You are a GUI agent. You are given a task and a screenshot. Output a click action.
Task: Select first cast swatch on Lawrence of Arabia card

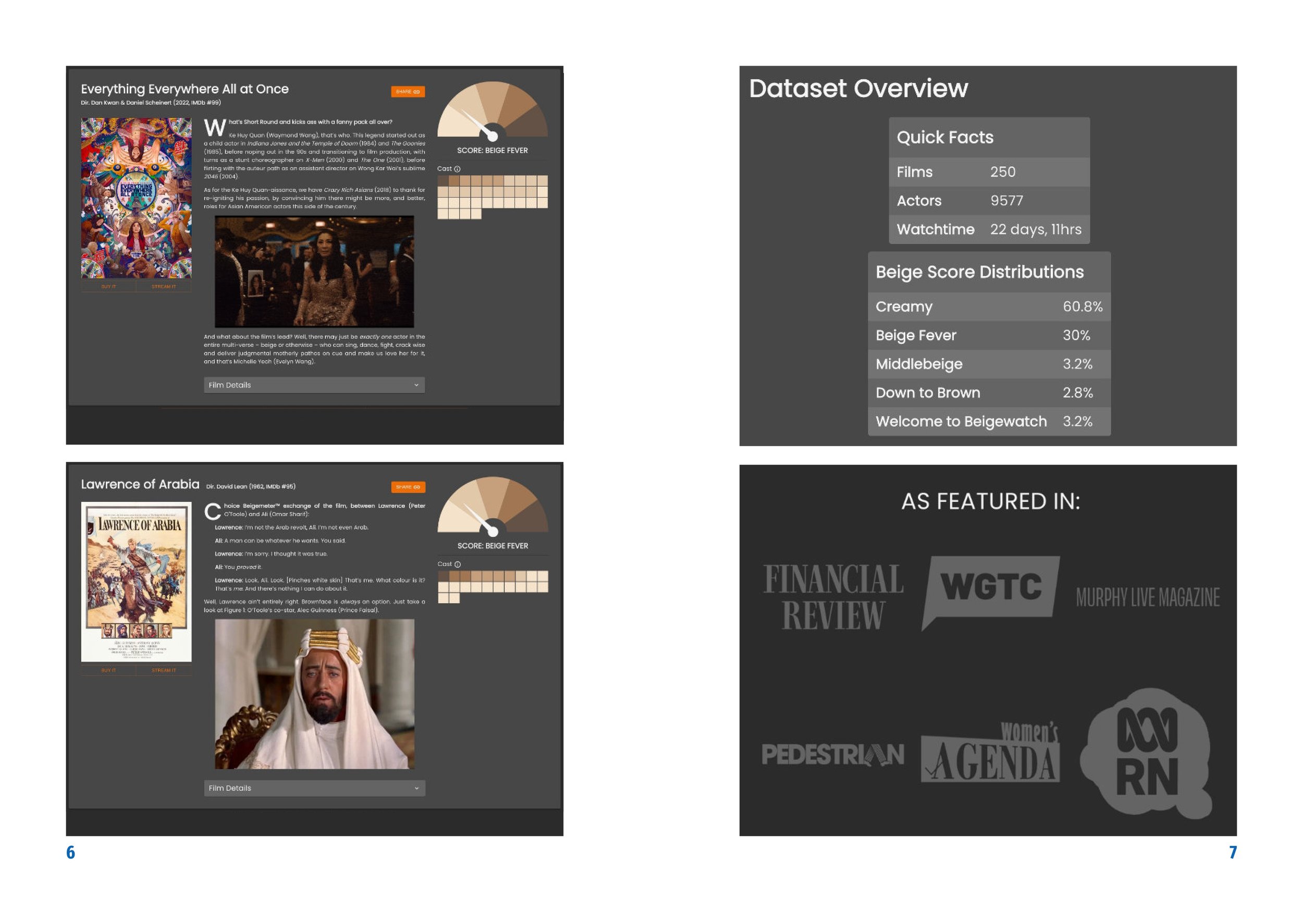point(443,576)
